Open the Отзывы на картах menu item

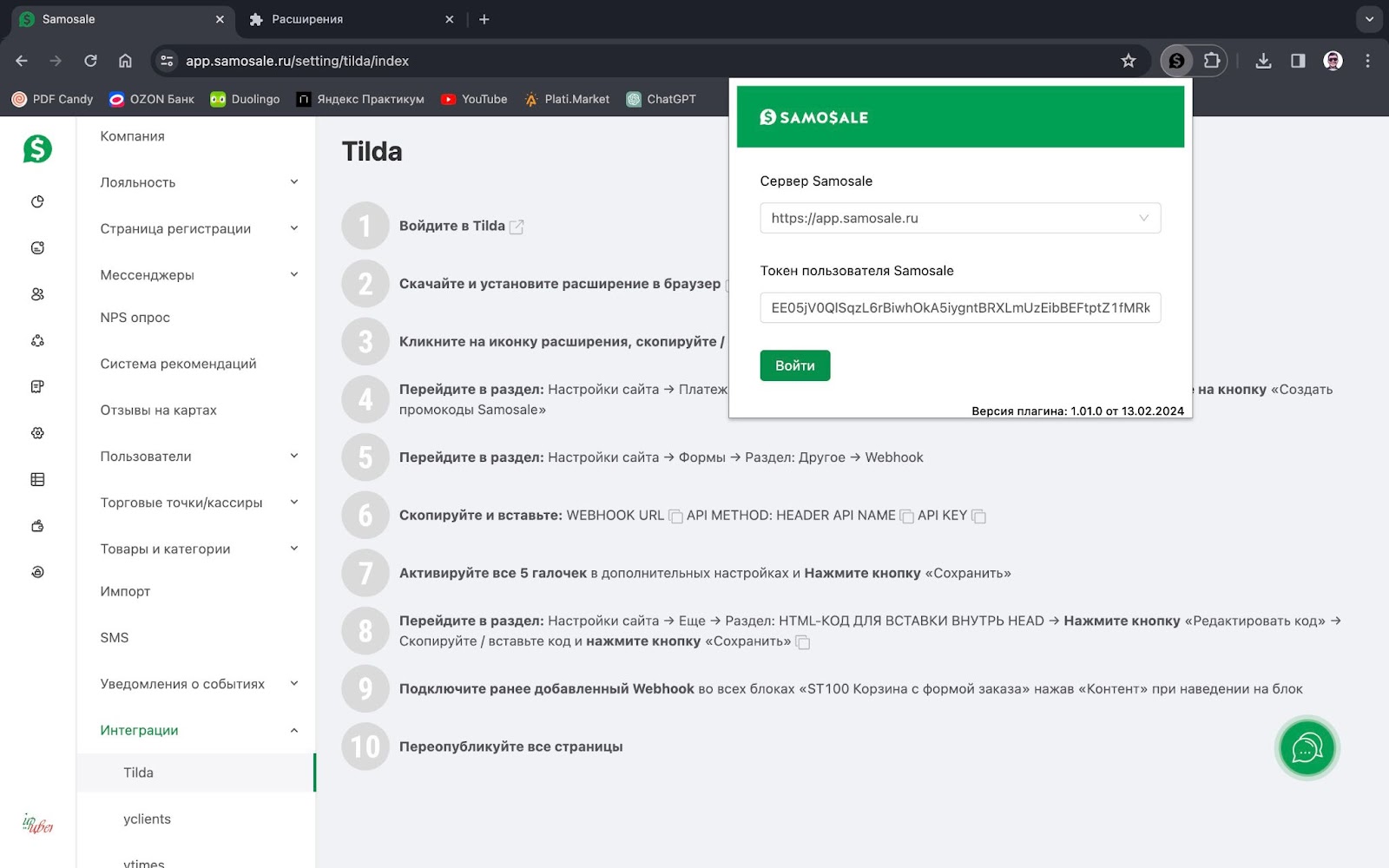tap(158, 410)
